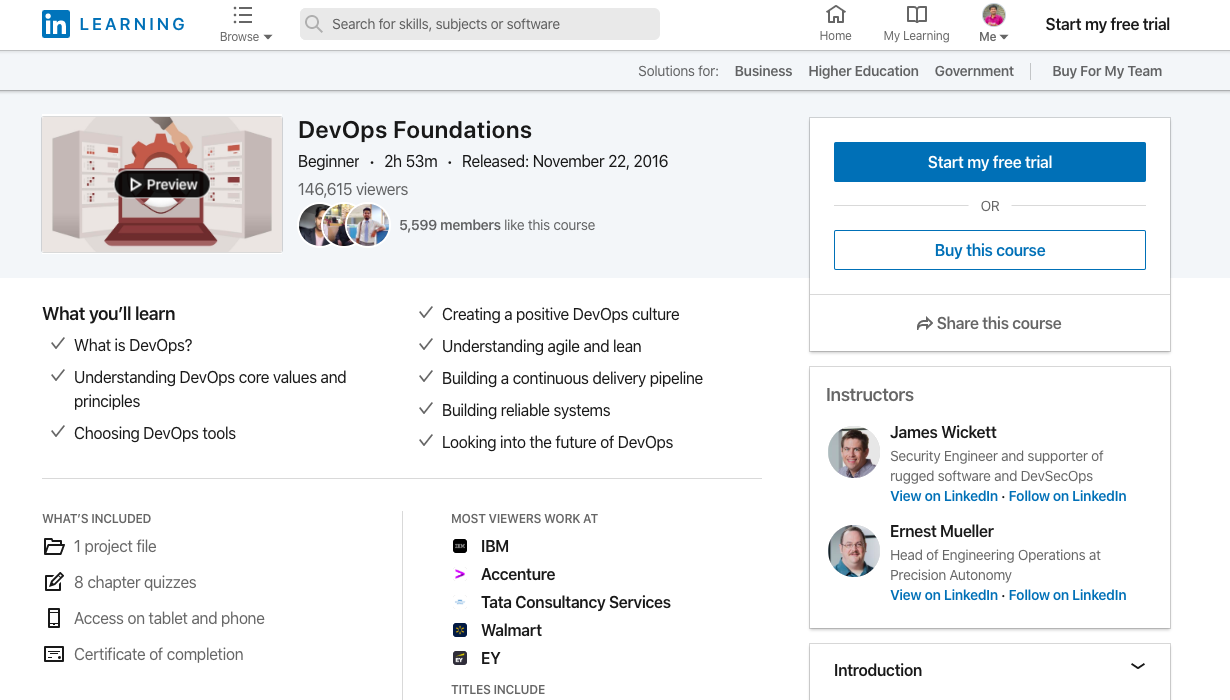Click the search magnifier icon

[x=314, y=24]
